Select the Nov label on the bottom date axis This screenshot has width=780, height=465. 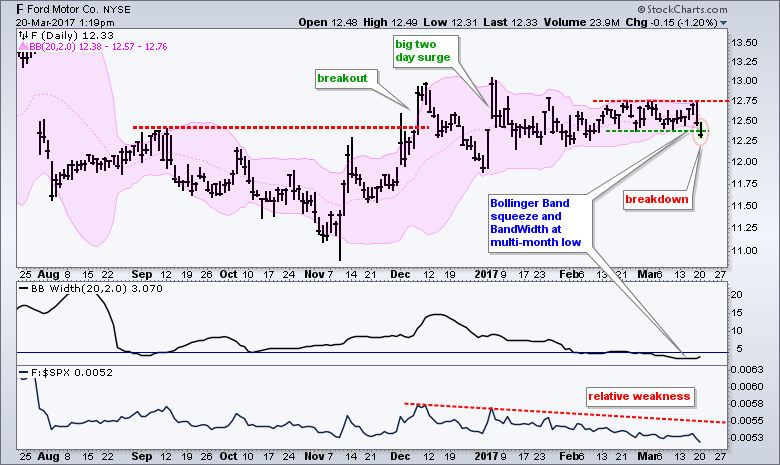click(314, 457)
